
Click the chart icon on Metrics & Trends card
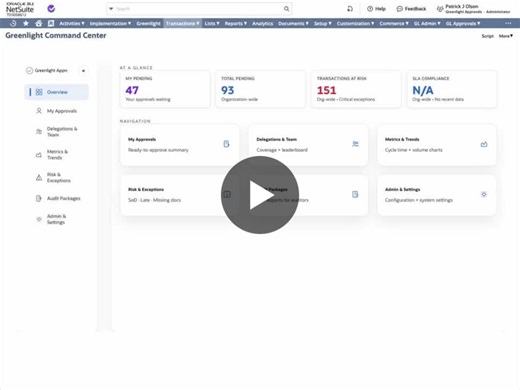pyautogui.click(x=484, y=144)
